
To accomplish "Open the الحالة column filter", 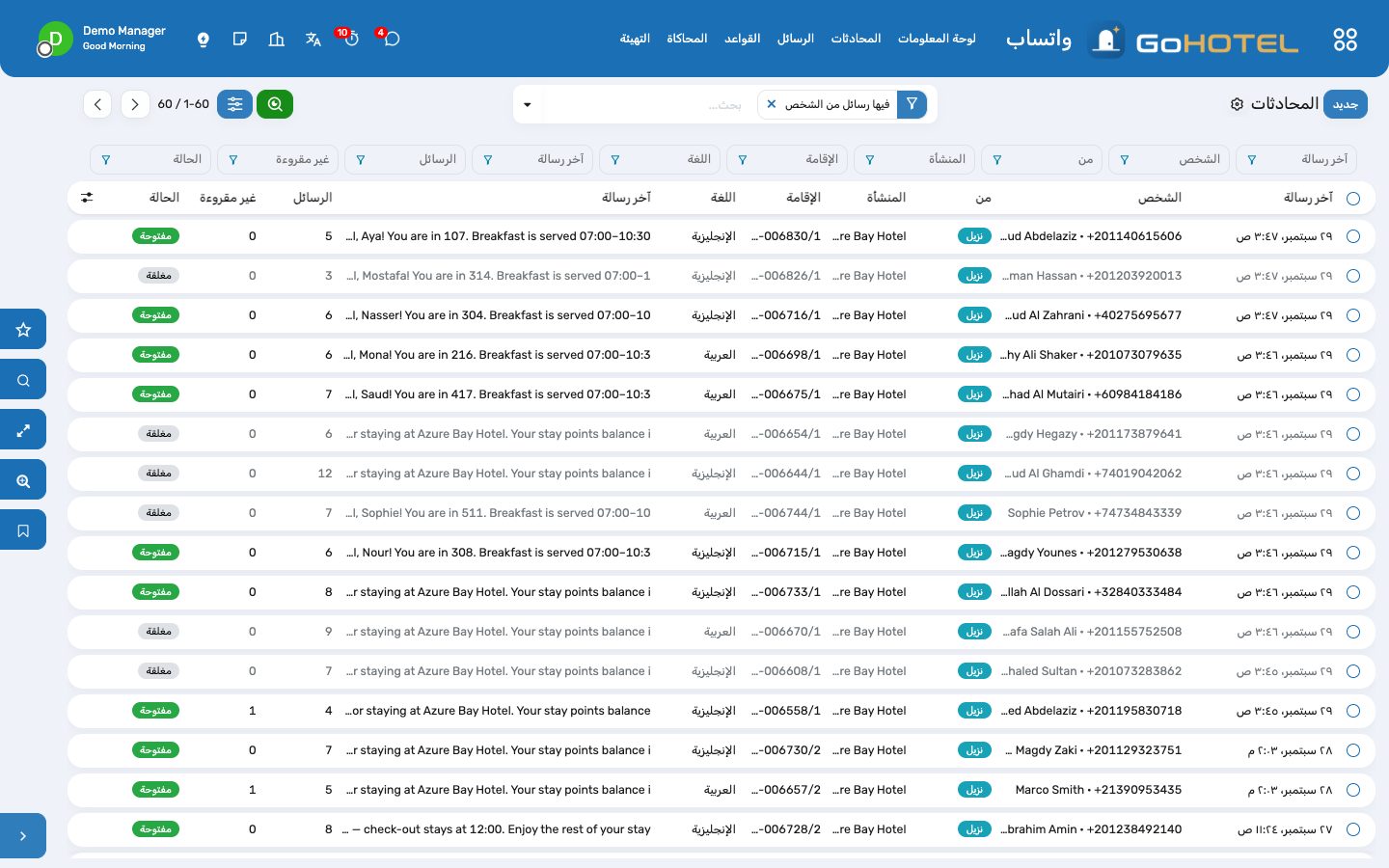I will (150, 160).
